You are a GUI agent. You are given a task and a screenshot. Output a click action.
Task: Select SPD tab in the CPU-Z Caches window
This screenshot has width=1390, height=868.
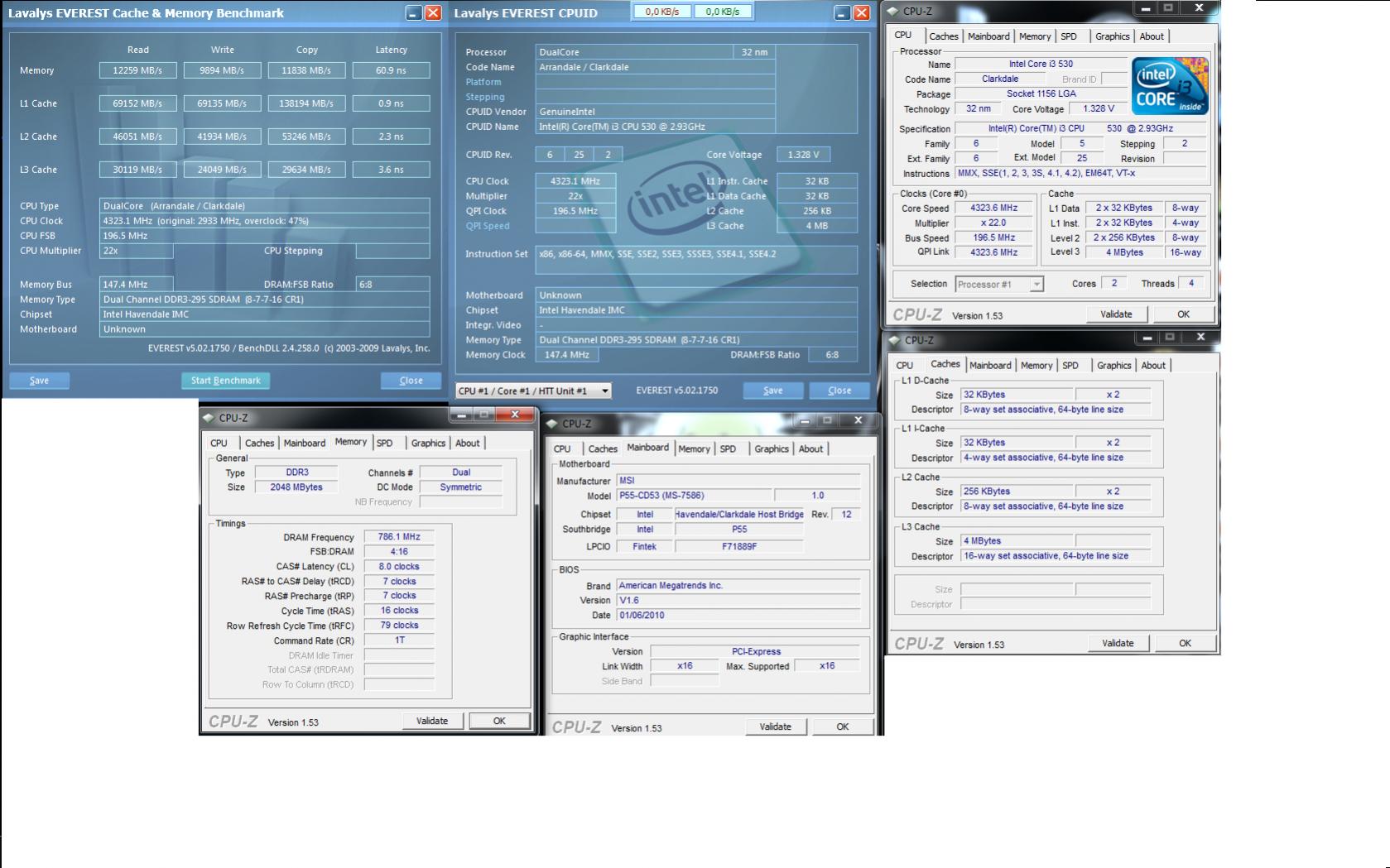(1070, 366)
